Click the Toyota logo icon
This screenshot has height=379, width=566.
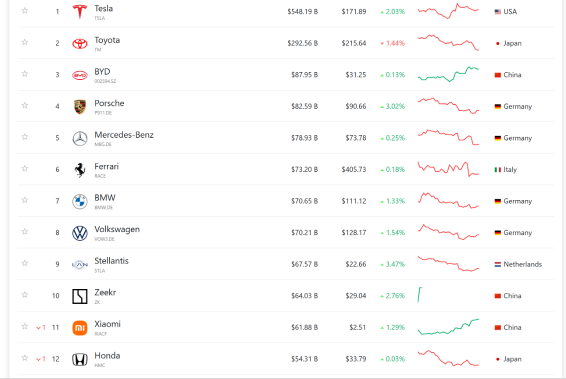(x=80, y=43)
